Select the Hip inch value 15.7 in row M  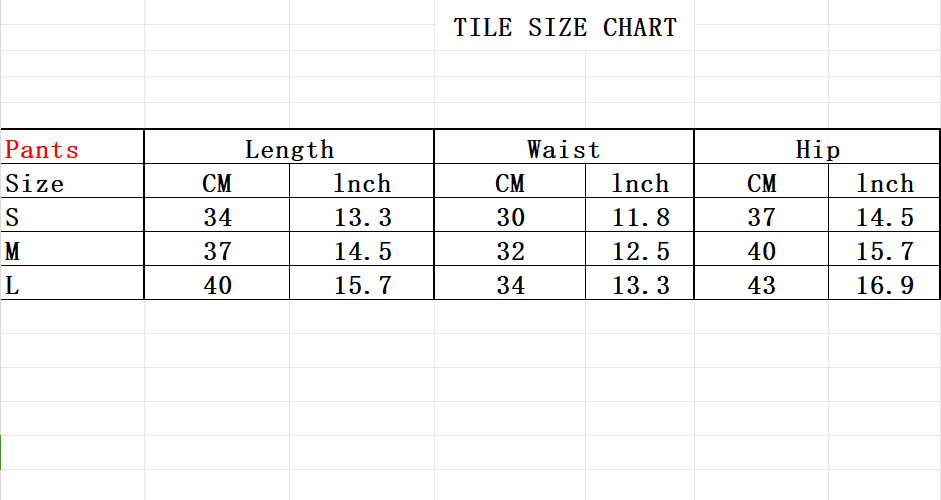click(x=884, y=249)
